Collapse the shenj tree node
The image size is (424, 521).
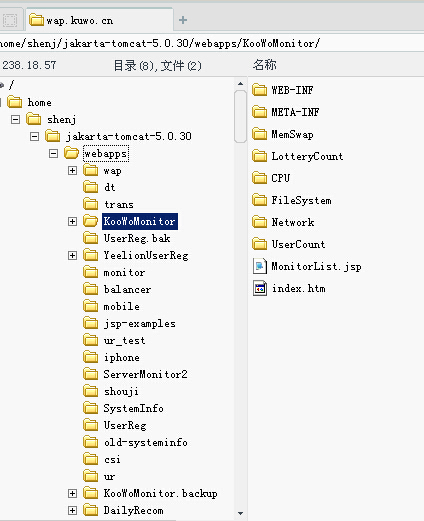point(15,119)
